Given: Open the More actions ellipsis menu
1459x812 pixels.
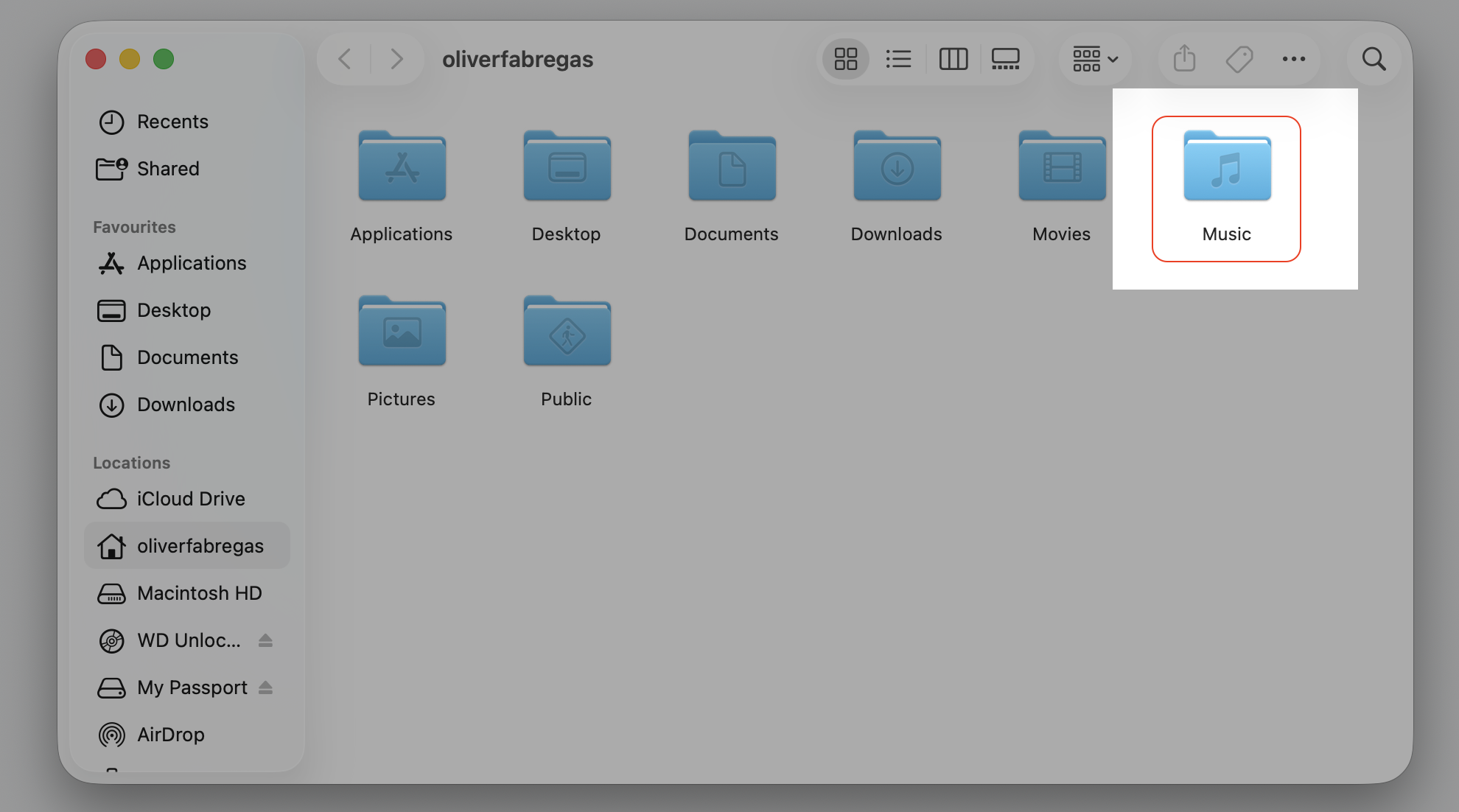Looking at the screenshot, I should point(1294,59).
